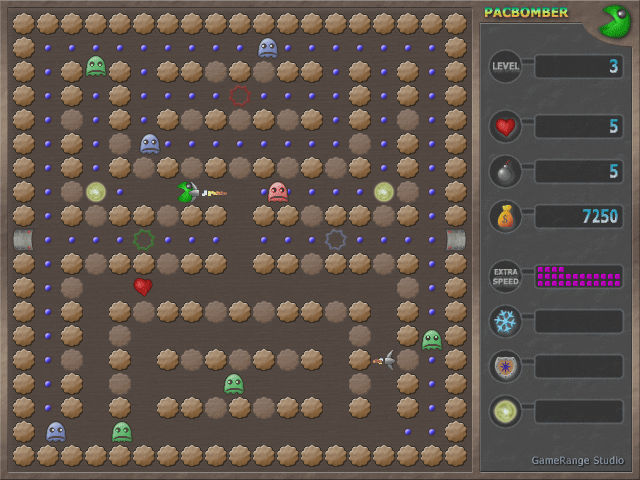Click the level number field showing 3
The image size is (640, 480).
pyautogui.click(x=579, y=67)
